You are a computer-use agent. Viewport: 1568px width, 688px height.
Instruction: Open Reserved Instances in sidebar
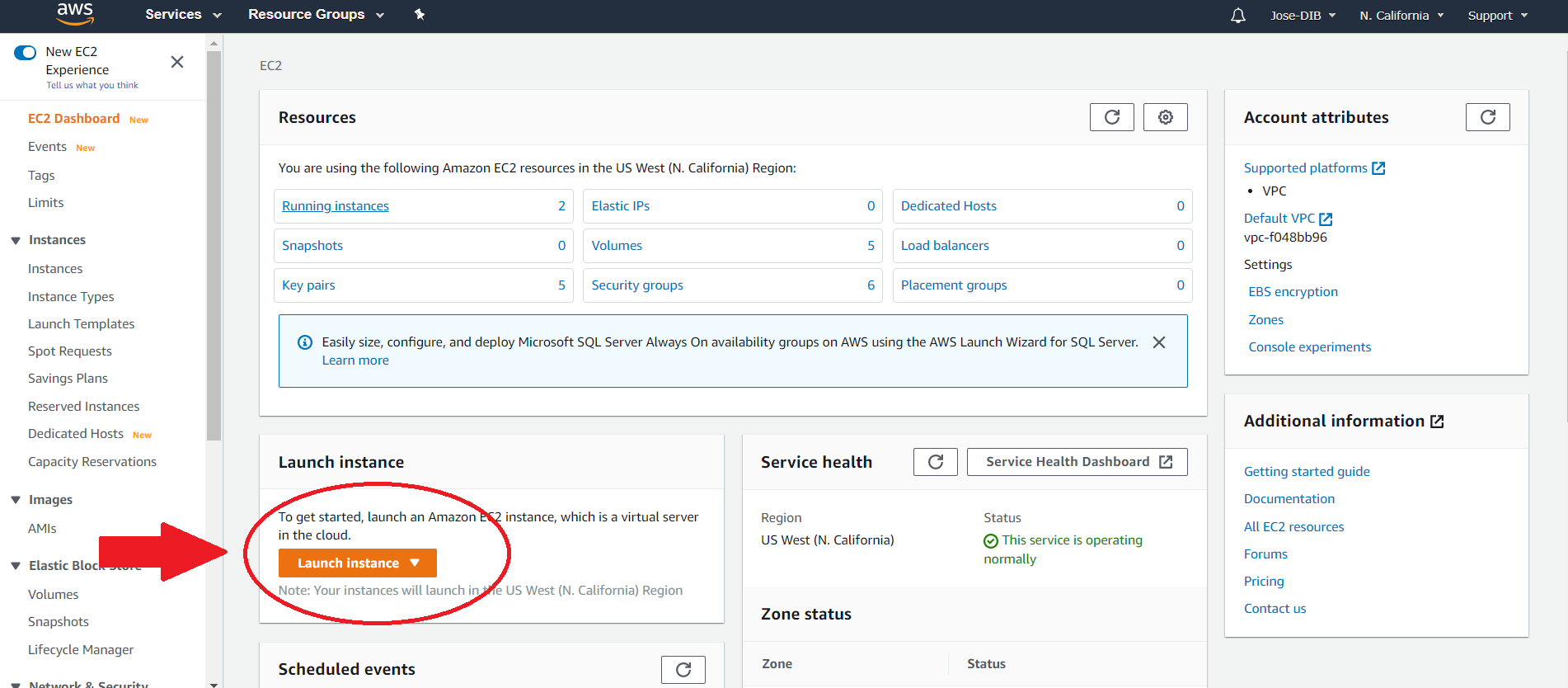84,407
